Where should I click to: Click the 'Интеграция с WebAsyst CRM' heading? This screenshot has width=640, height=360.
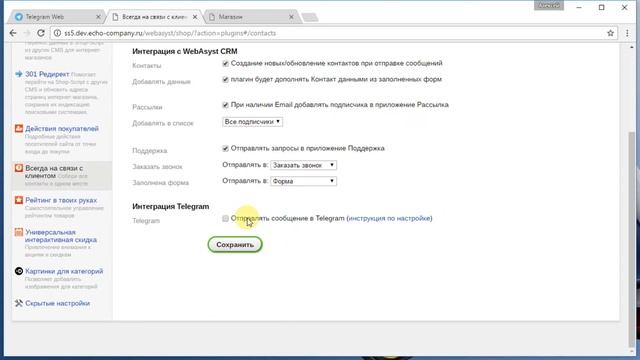point(185,51)
